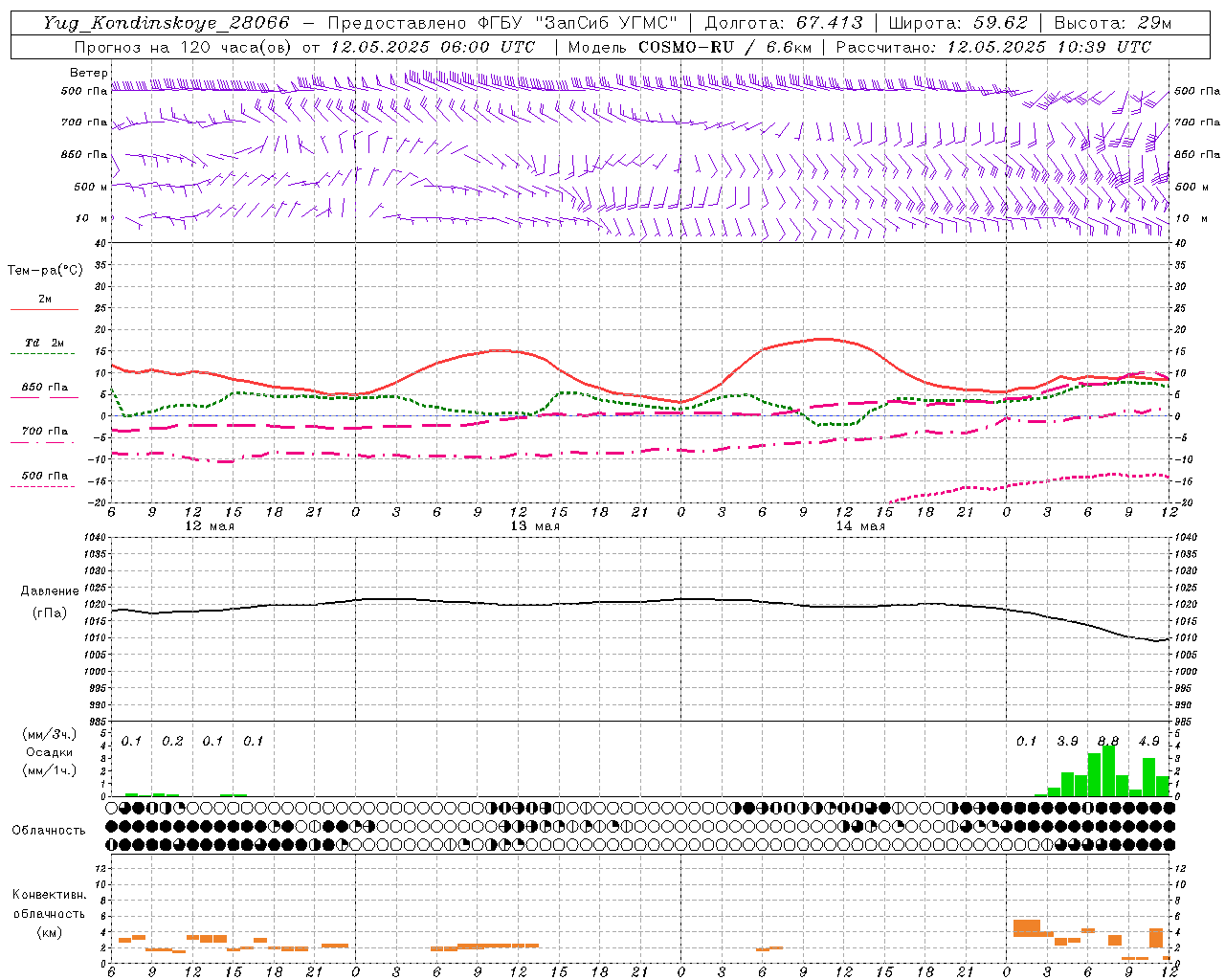
Task: Click the 'Рассчитано: 12.05.2025 10:39 UTC' timestamp
Action: point(993,47)
